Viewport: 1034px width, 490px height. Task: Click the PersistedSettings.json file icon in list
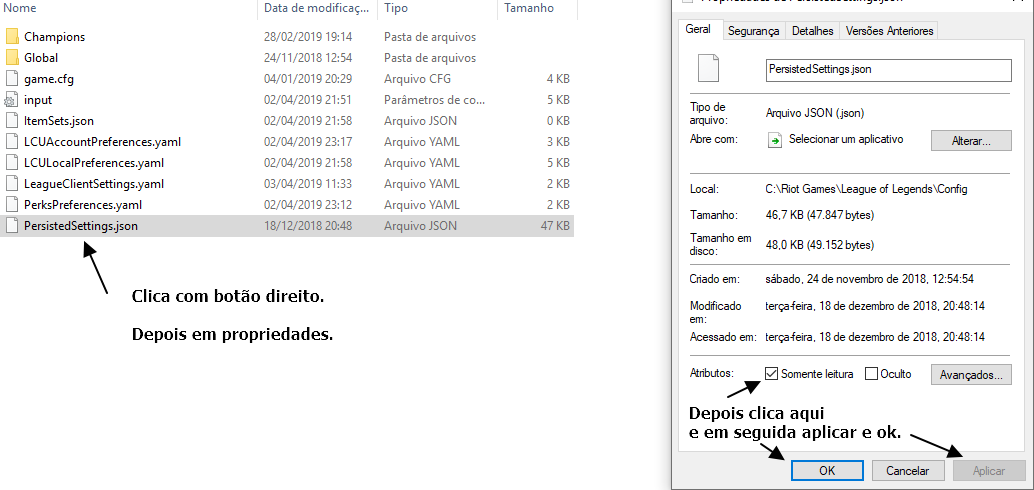[x=12, y=226]
